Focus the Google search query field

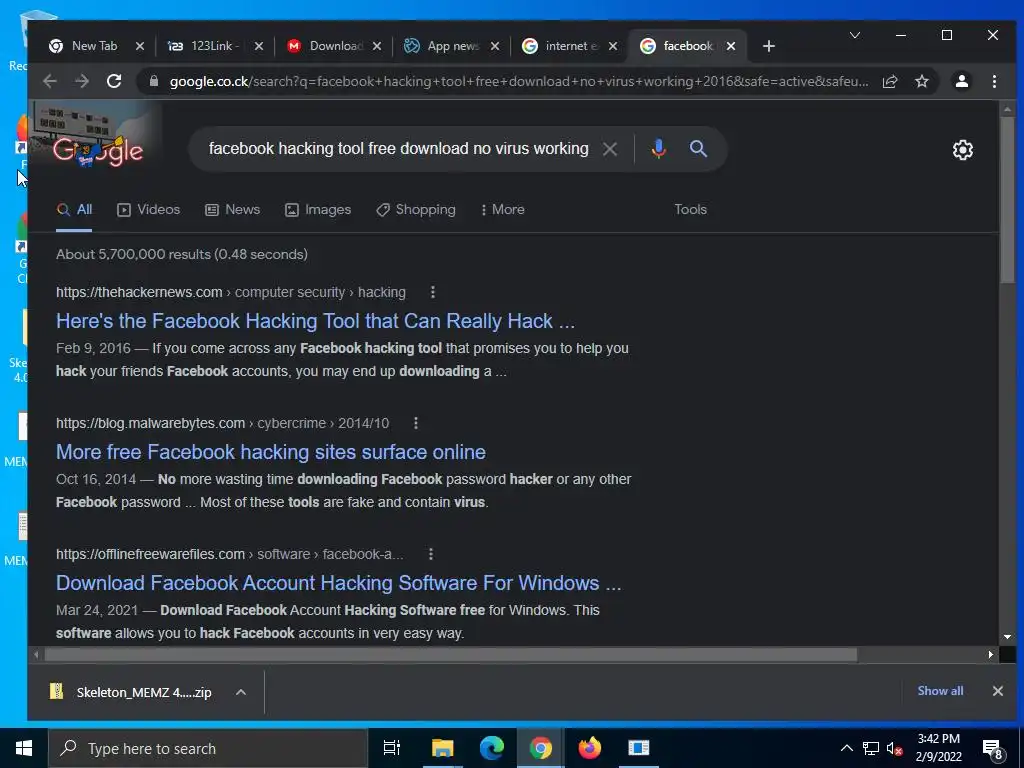398,149
